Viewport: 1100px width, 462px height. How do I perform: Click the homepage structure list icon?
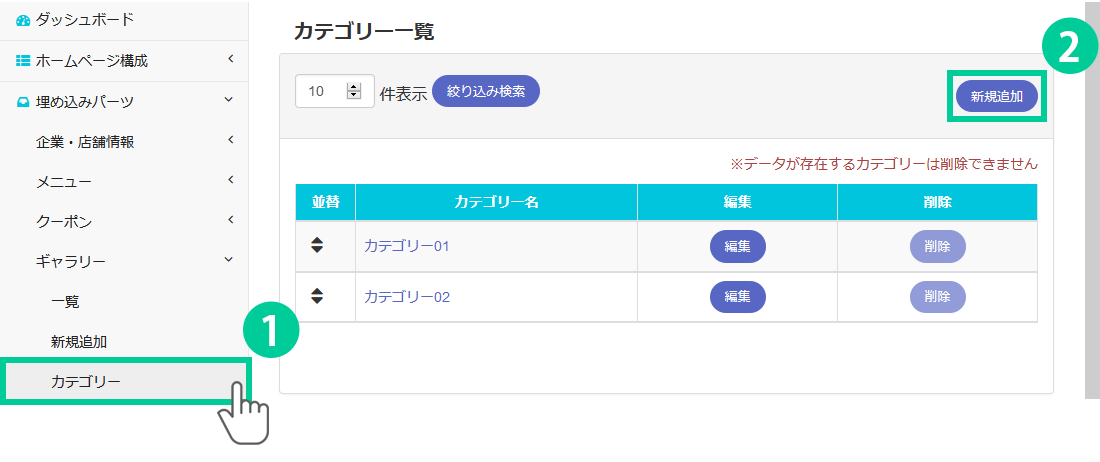pos(23,61)
